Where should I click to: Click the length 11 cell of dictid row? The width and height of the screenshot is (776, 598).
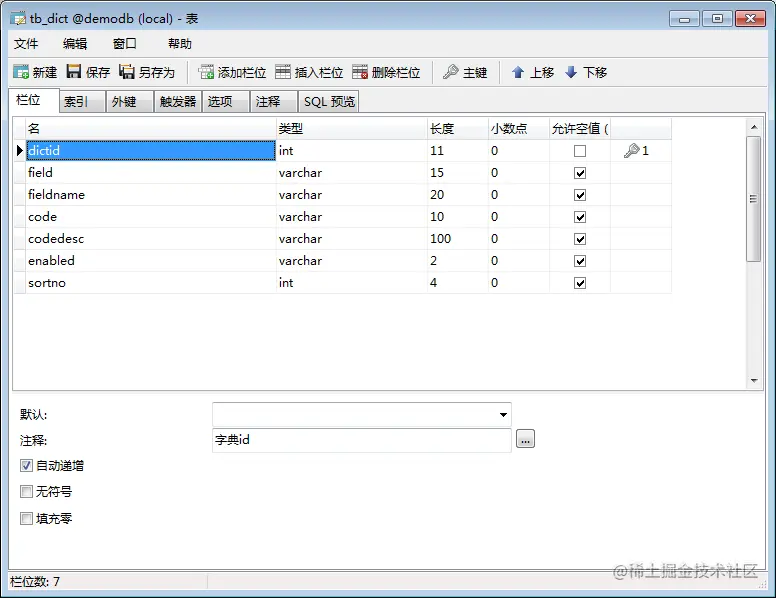(457, 150)
